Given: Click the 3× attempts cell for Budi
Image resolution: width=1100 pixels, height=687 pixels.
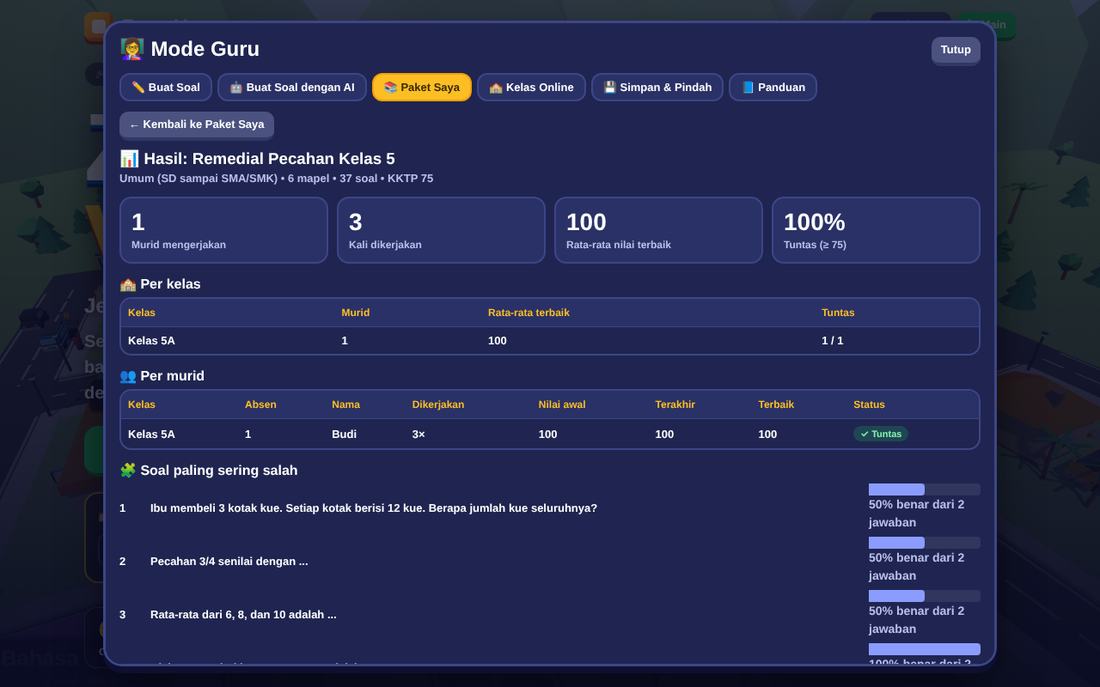Looking at the screenshot, I should [418, 434].
